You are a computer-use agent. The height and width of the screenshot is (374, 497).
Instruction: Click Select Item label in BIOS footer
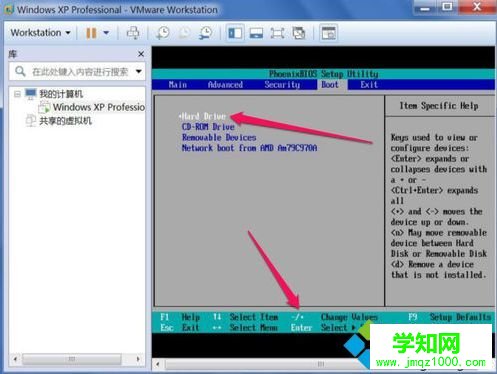pos(254,317)
